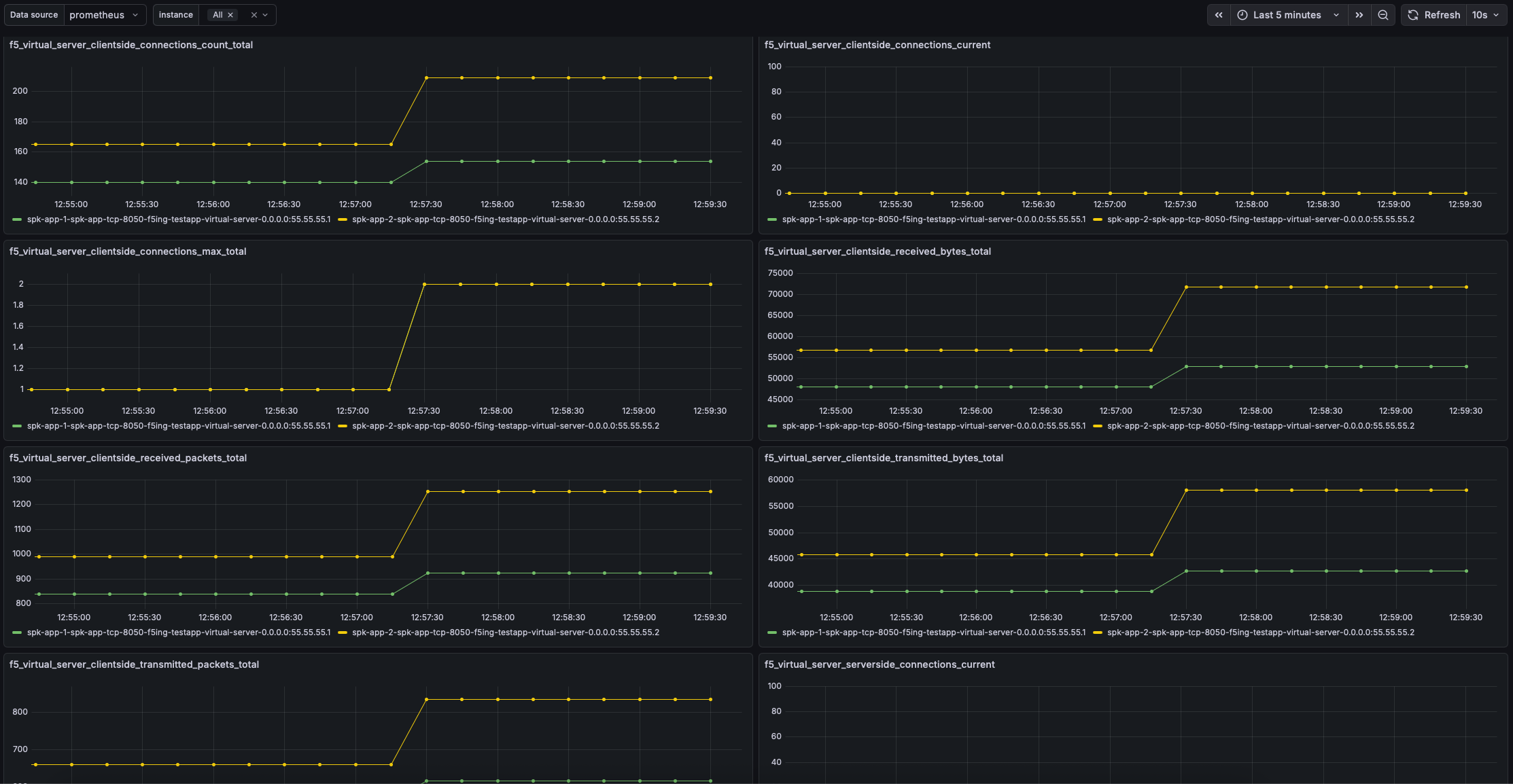Open connections_count_total panel title menu
Image resolution: width=1513 pixels, height=784 pixels.
[131, 45]
